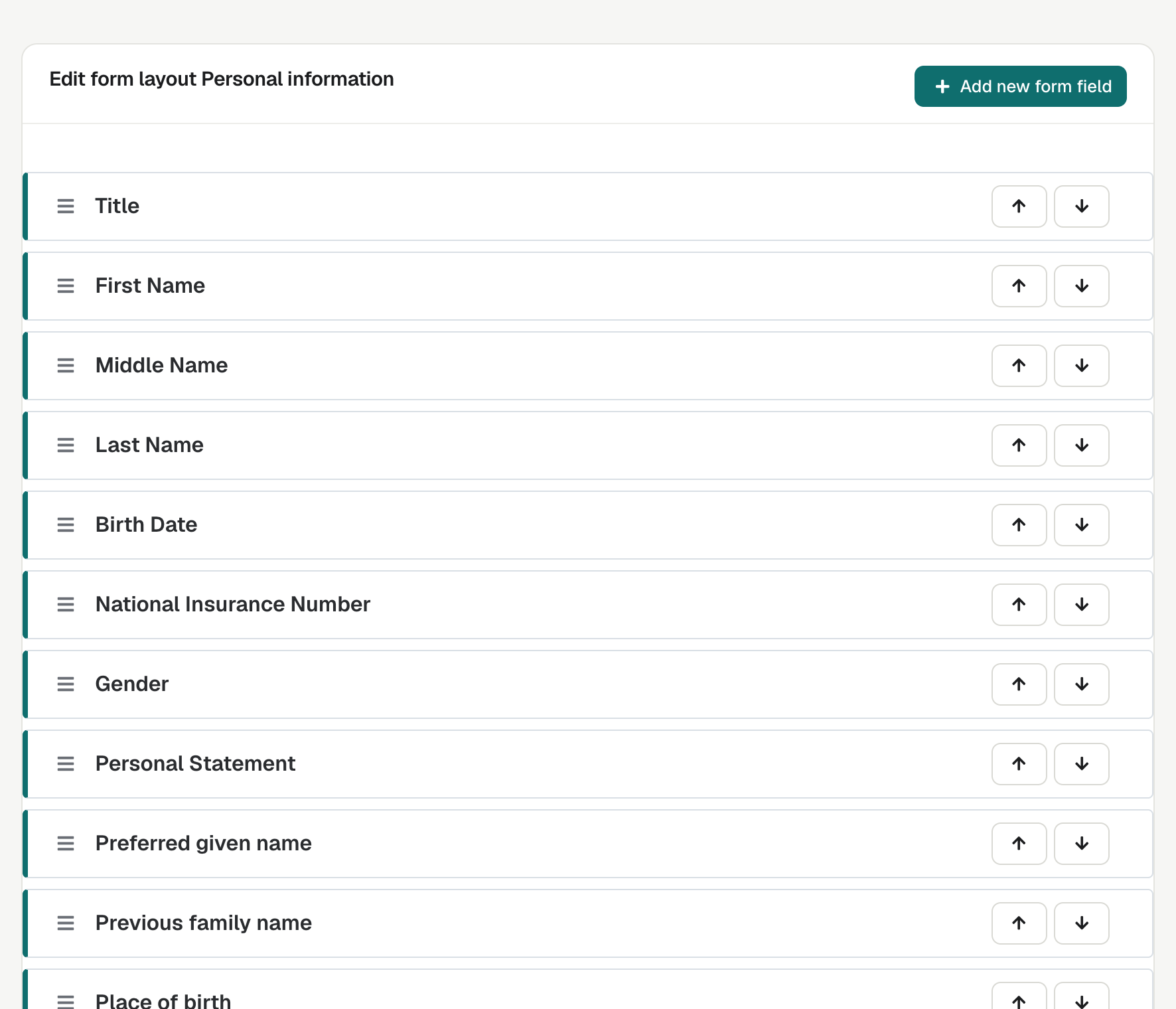Image resolution: width=1176 pixels, height=1009 pixels.
Task: Move Birth Date field up
Action: coord(1019,525)
